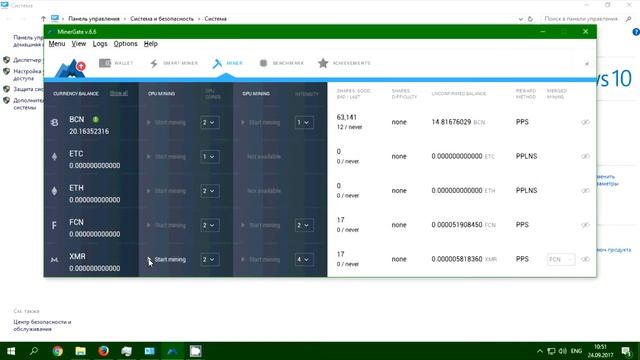
Task: Open BCN CPU cores dropdown
Action: [209, 122]
